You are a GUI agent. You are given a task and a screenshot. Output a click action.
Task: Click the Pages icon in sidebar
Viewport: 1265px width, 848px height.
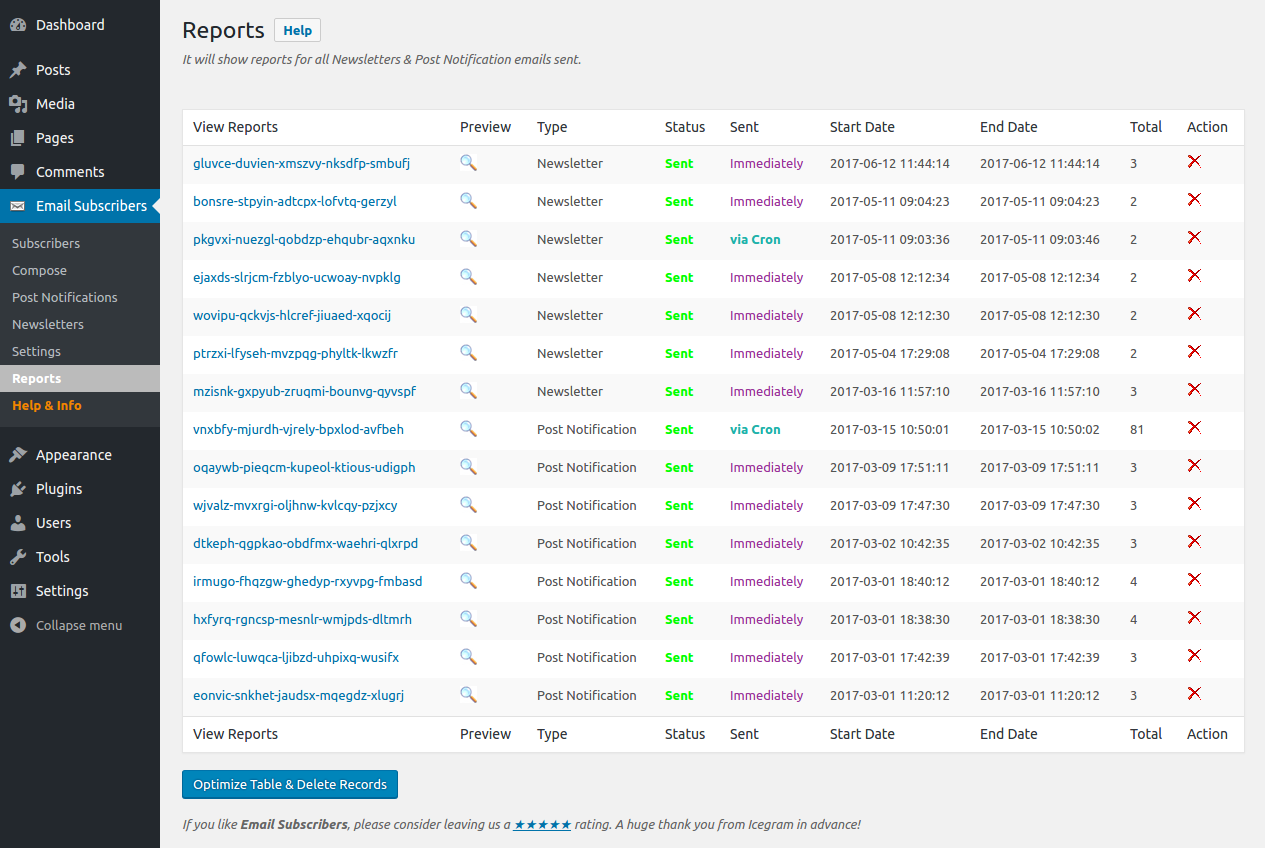[x=18, y=138]
